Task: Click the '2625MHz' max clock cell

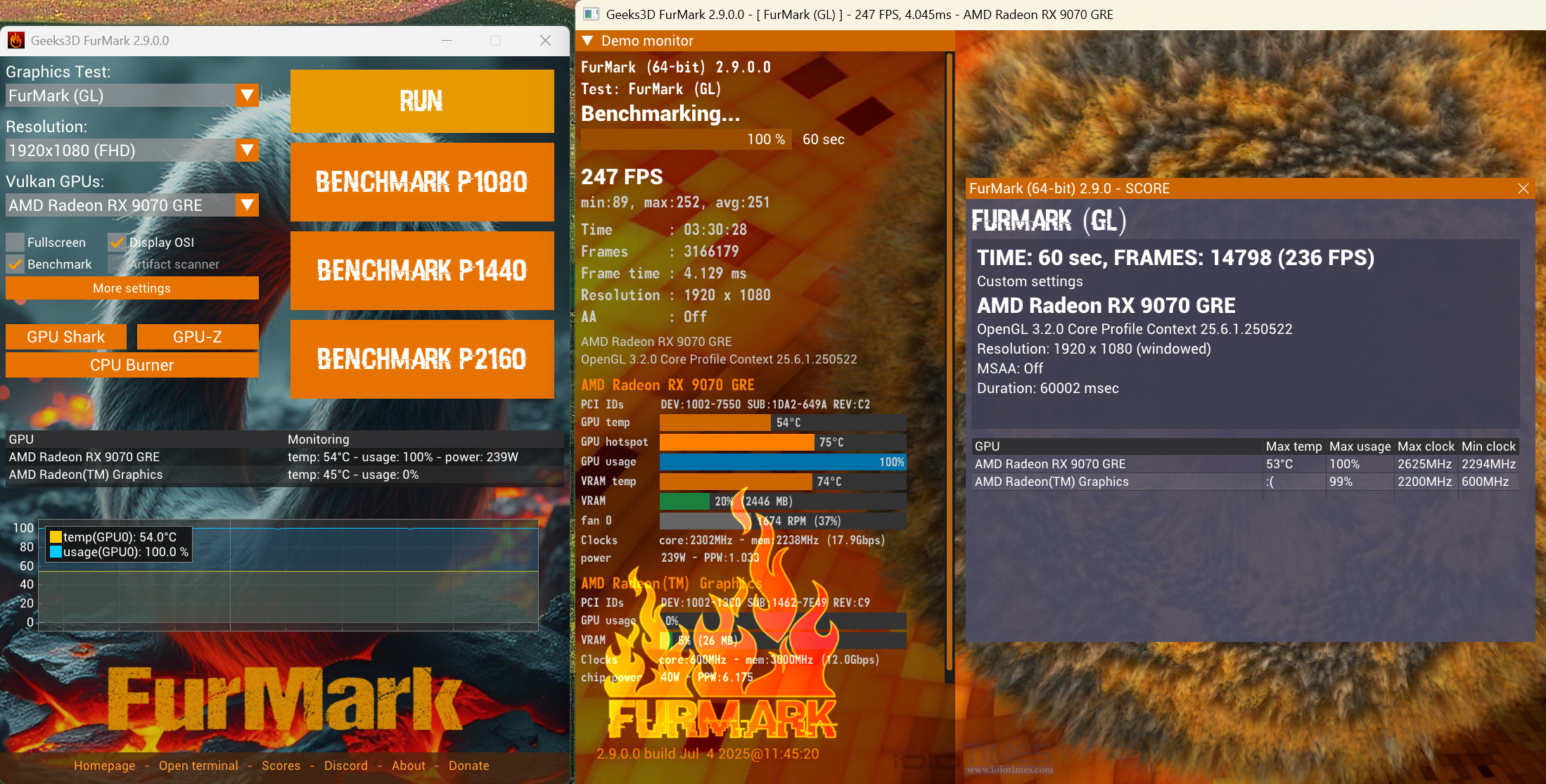Action: coord(1424,464)
